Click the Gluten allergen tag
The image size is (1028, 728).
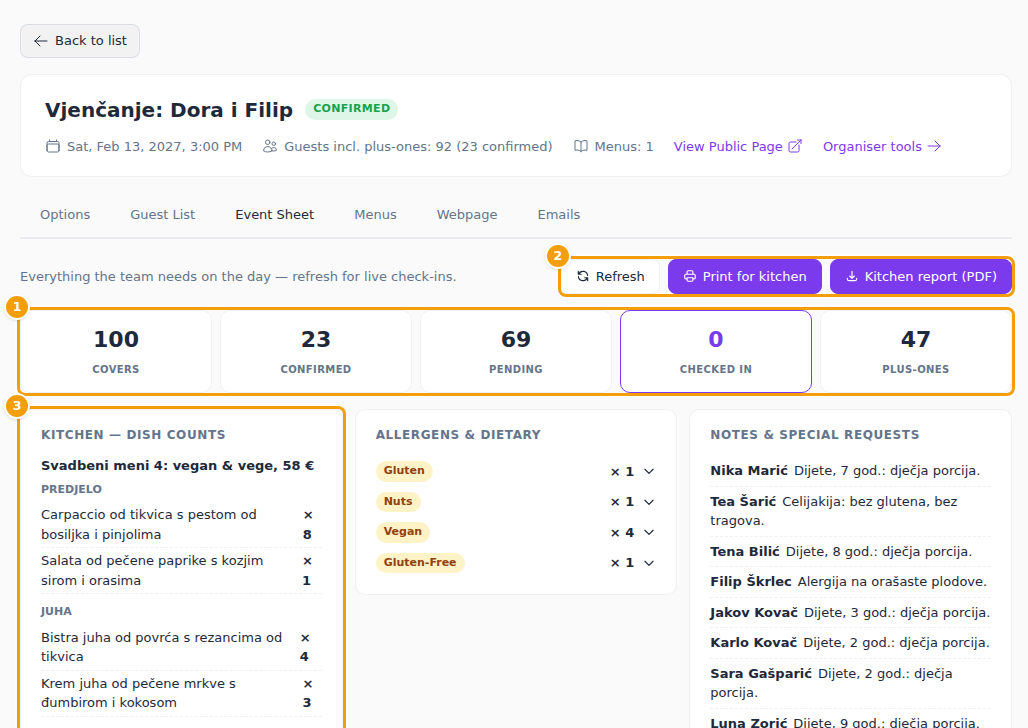click(x=404, y=471)
